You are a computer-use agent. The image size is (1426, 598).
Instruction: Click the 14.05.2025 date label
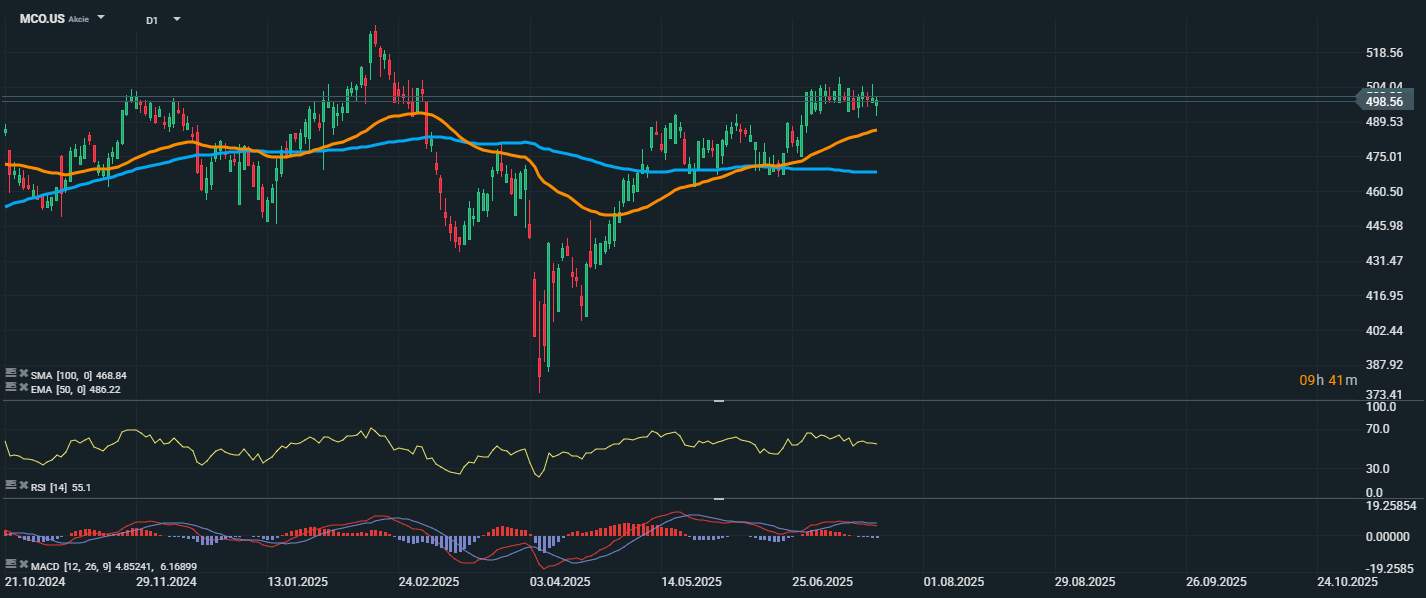[691, 582]
